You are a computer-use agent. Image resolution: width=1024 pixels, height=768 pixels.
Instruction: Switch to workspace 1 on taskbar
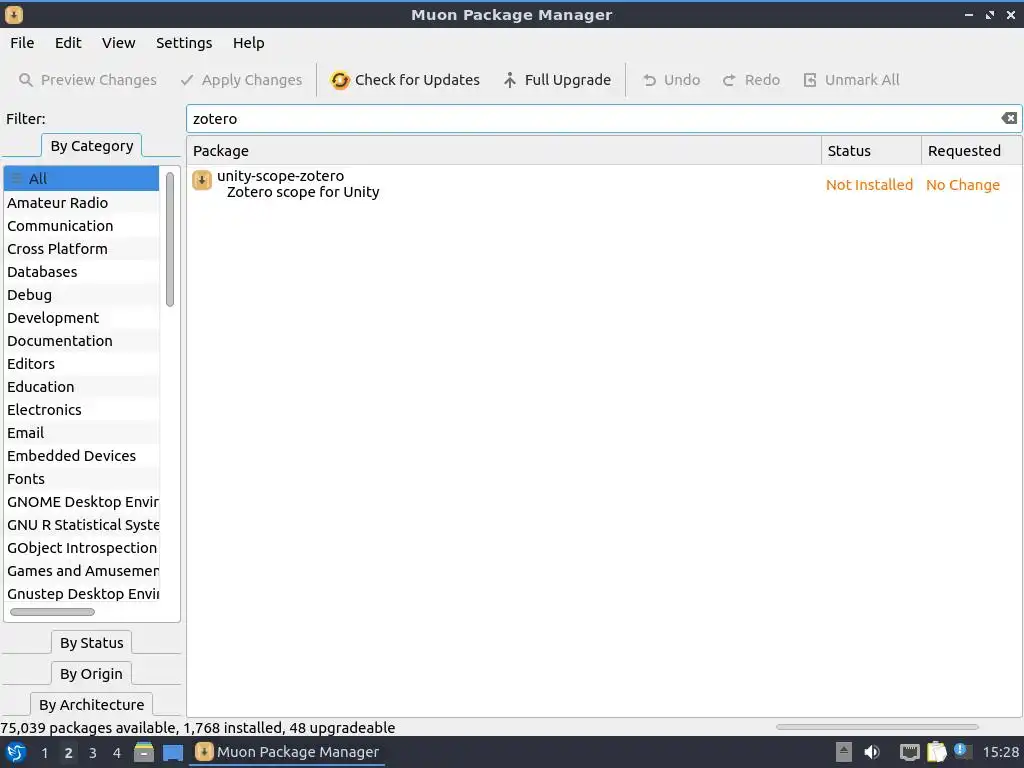coord(44,753)
